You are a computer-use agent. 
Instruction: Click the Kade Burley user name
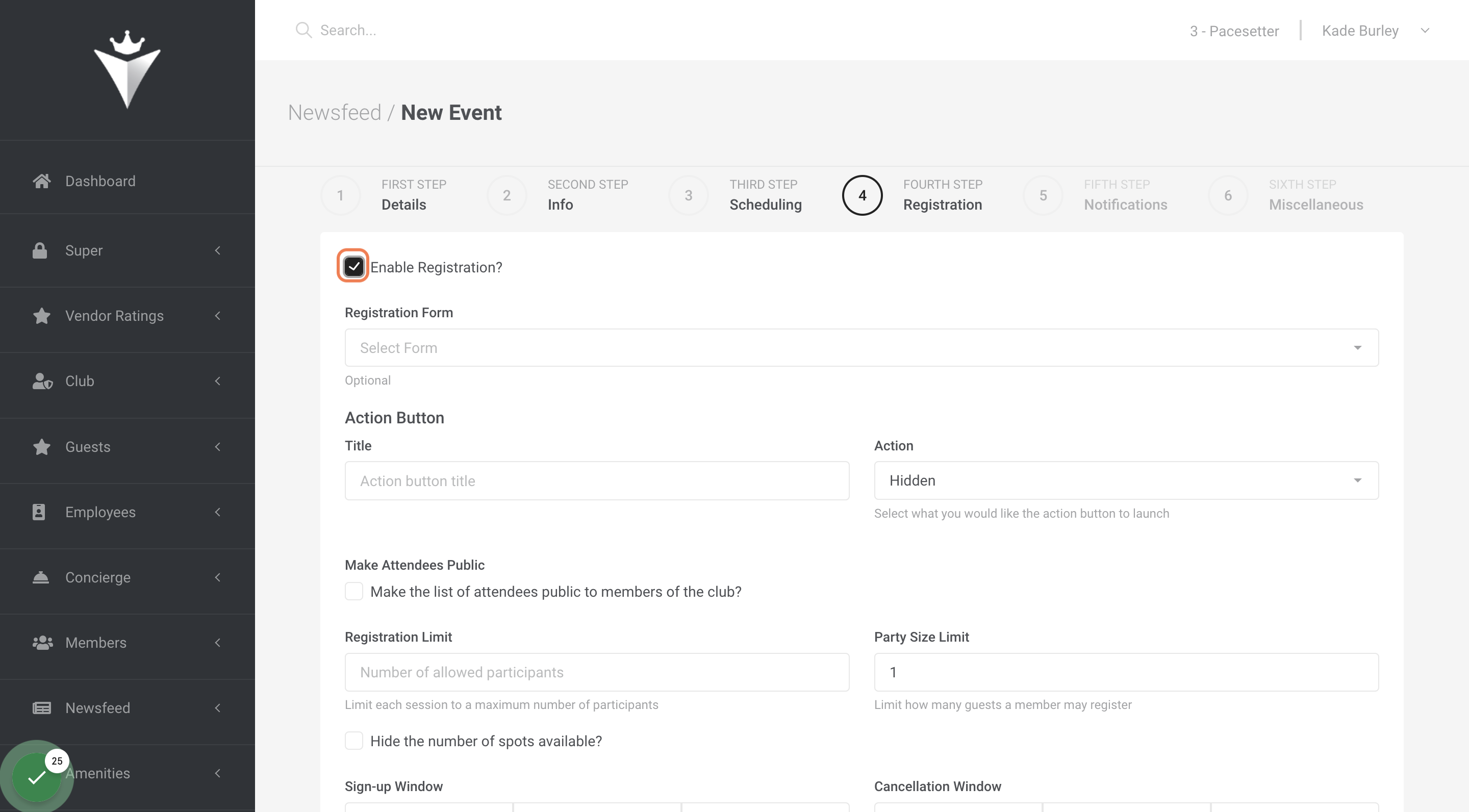(1360, 31)
